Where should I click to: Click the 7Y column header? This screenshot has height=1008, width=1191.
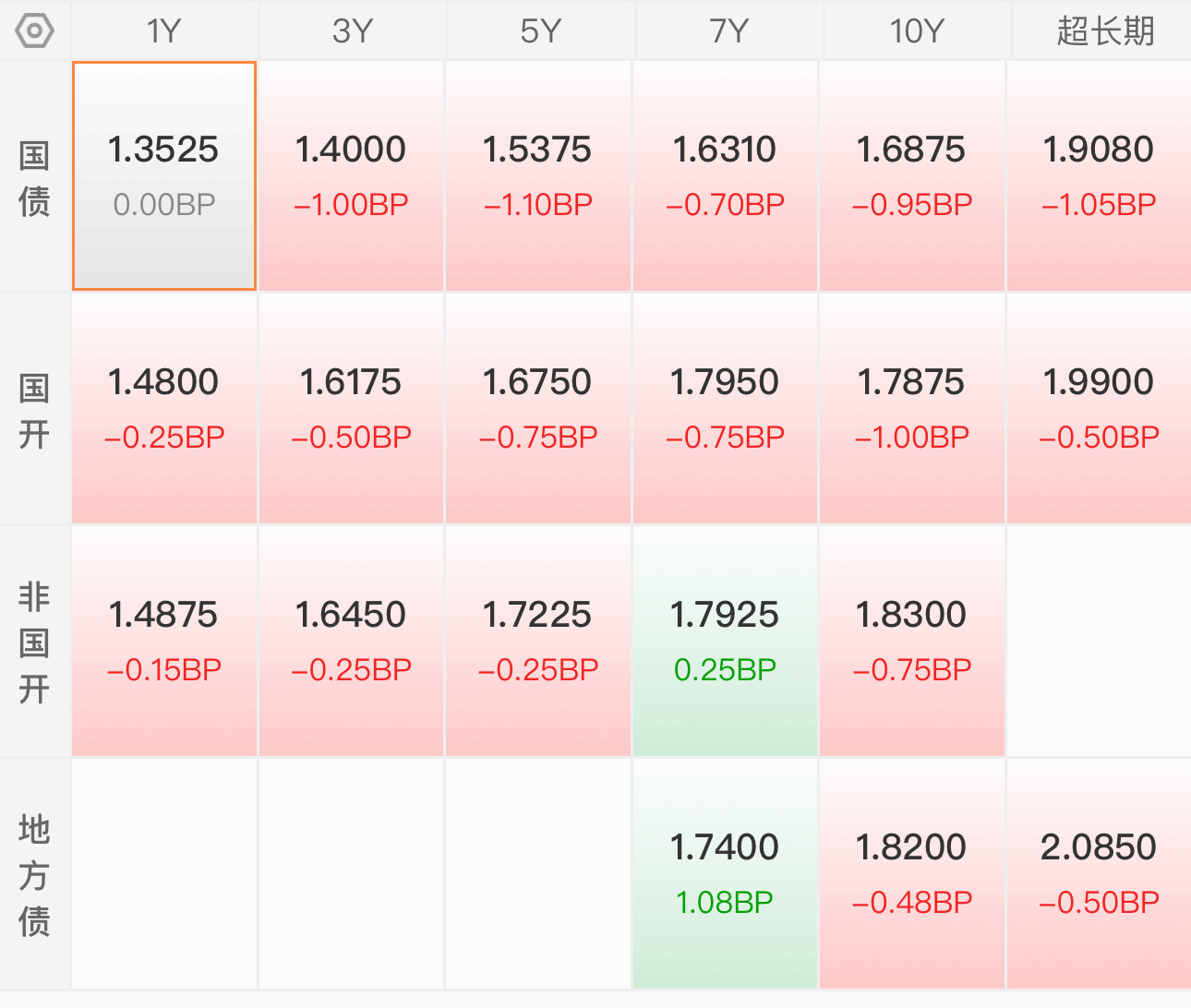click(729, 31)
